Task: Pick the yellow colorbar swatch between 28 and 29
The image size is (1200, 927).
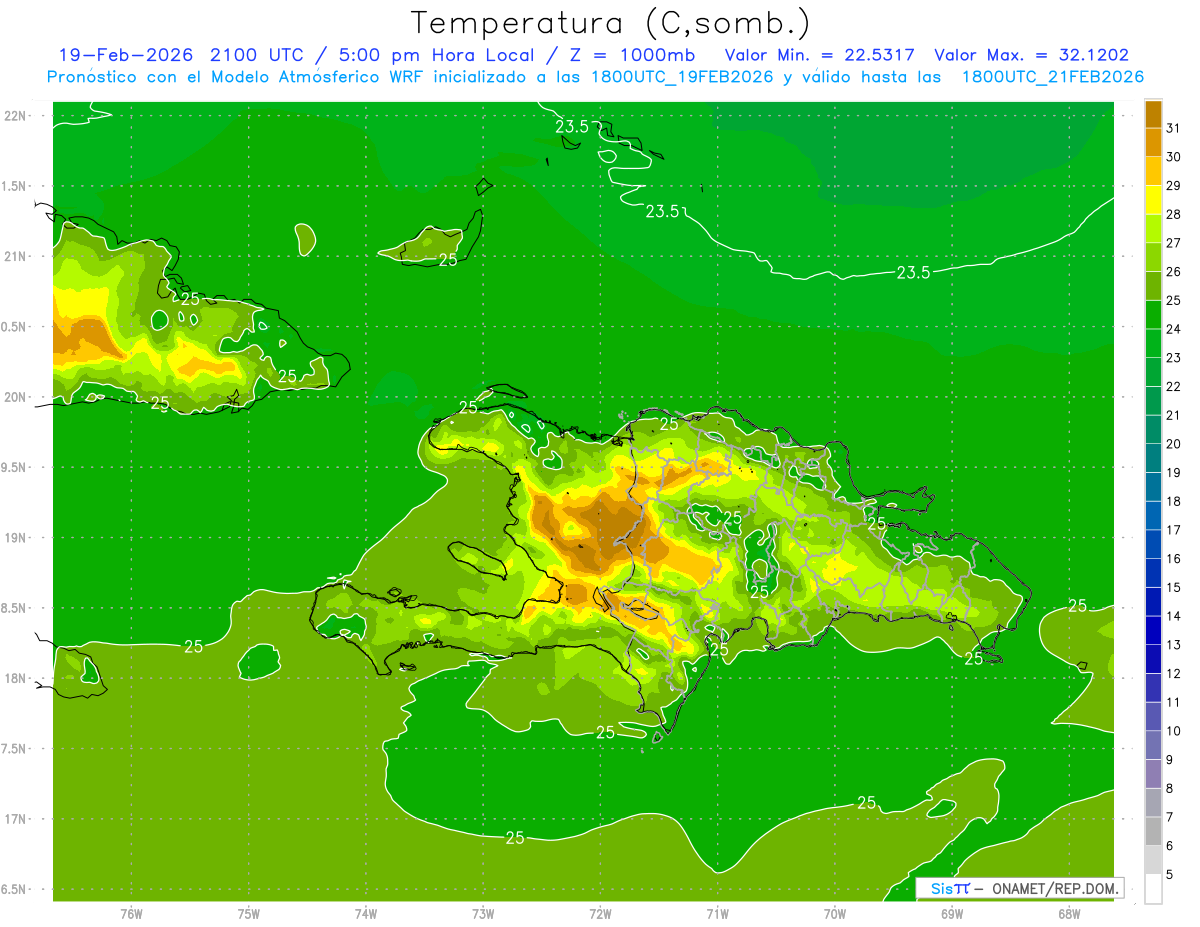Action: (x=1153, y=200)
